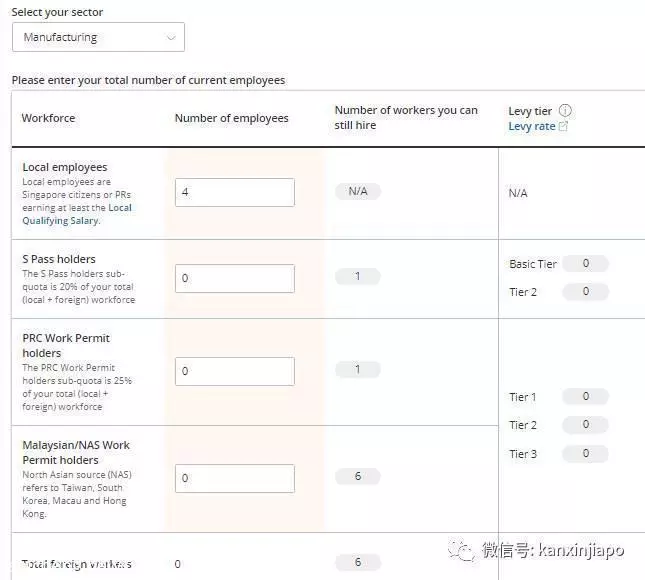This screenshot has width=645, height=580.
Task: Click PRC Work Permit hire quota badge
Action: click(x=358, y=369)
